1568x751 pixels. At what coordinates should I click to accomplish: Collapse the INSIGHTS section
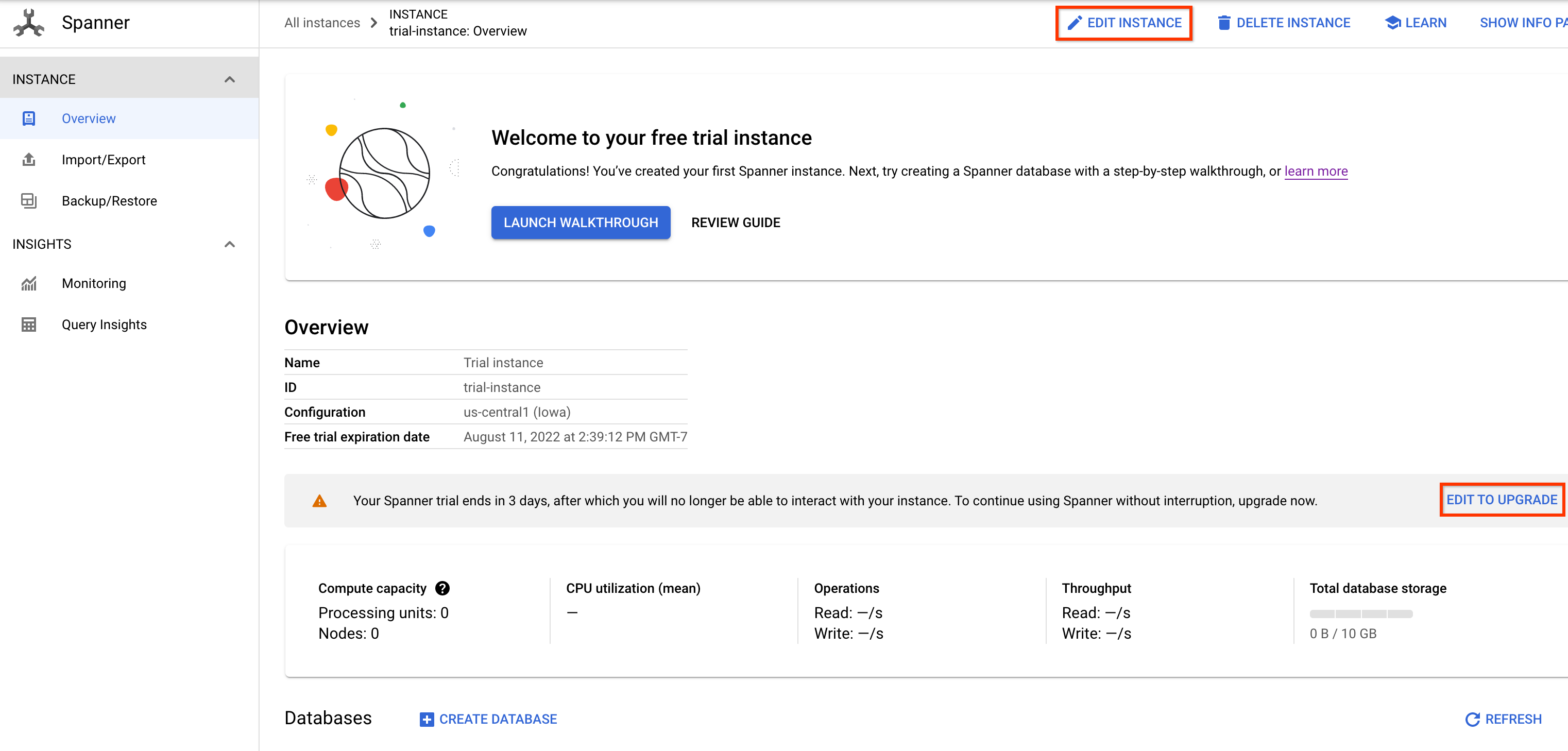pos(228,243)
